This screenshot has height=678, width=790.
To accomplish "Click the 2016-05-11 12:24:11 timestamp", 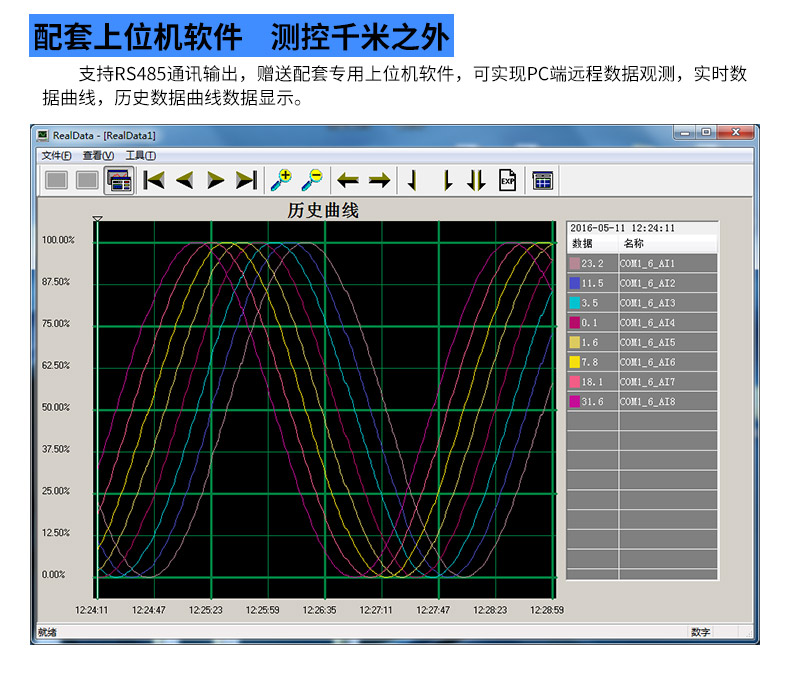I will tap(622, 228).
